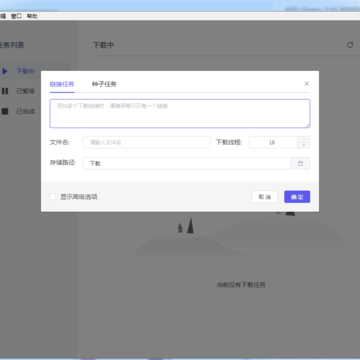Open the 窗口 menu
The height and width of the screenshot is (360, 360).
(x=16, y=16)
